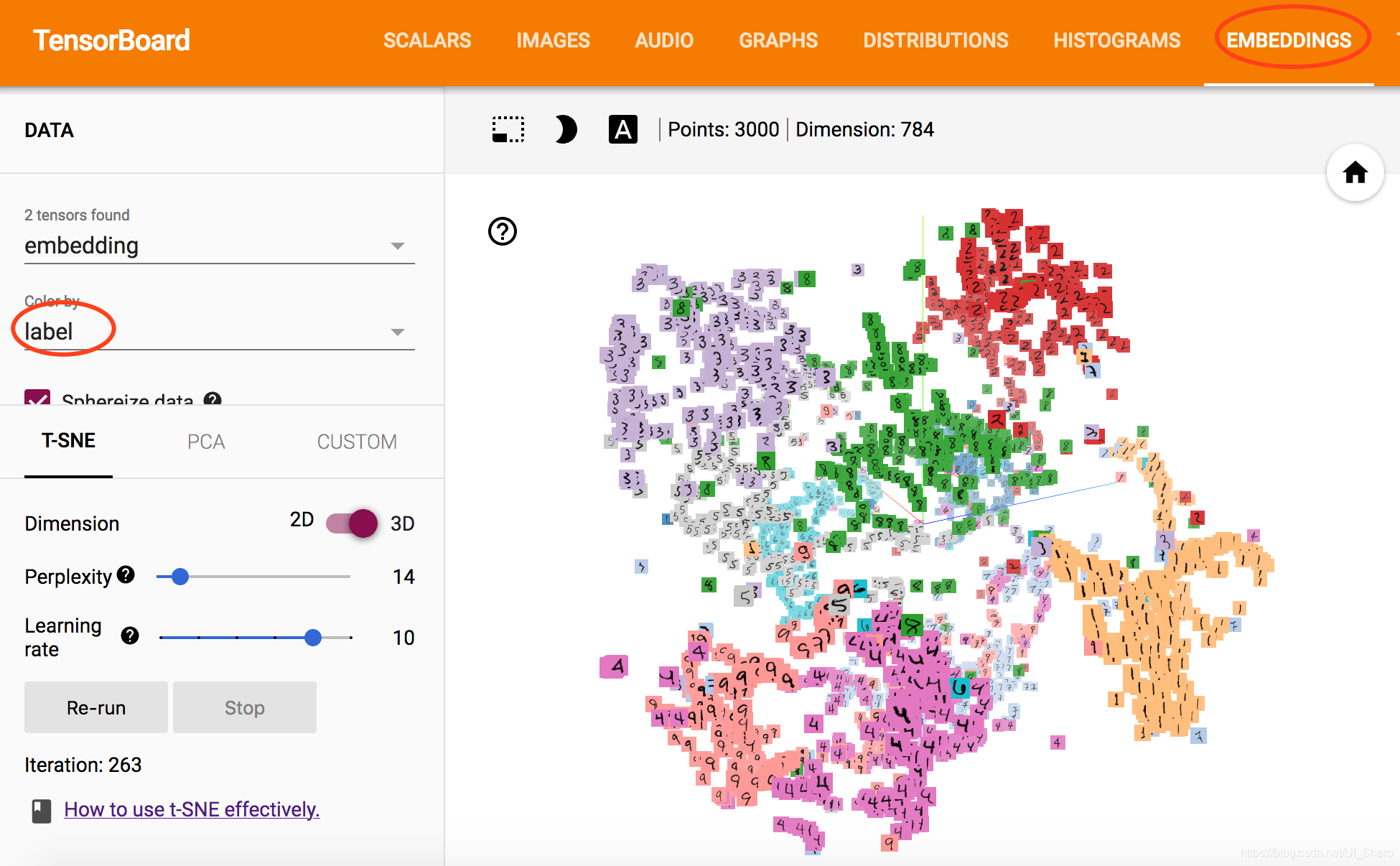1400x866 pixels.
Task: Open projector help question mark icon
Action: tap(503, 231)
